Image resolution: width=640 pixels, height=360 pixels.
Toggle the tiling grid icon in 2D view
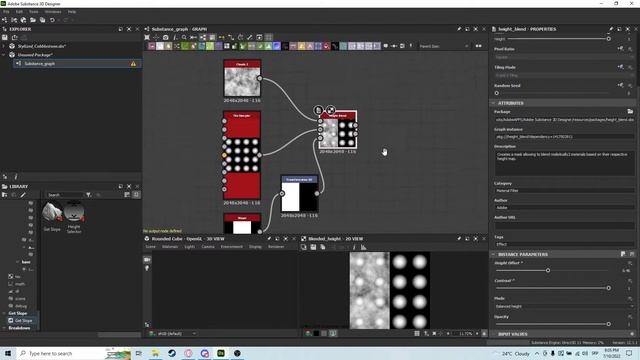[417, 334]
